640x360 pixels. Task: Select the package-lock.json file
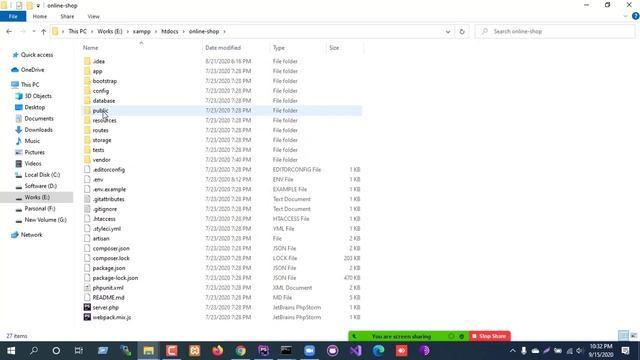pos(115,278)
